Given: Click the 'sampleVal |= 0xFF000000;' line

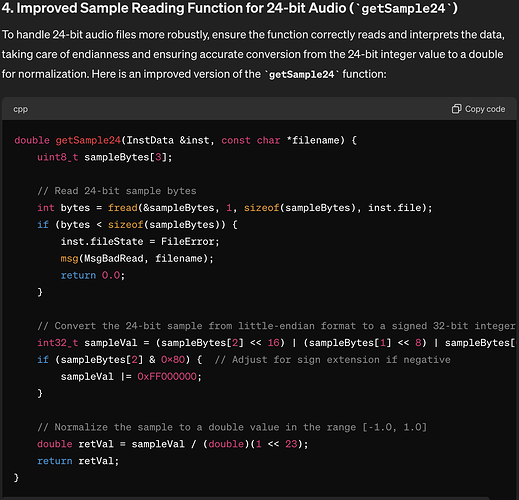Looking at the screenshot, I should pos(131,377).
